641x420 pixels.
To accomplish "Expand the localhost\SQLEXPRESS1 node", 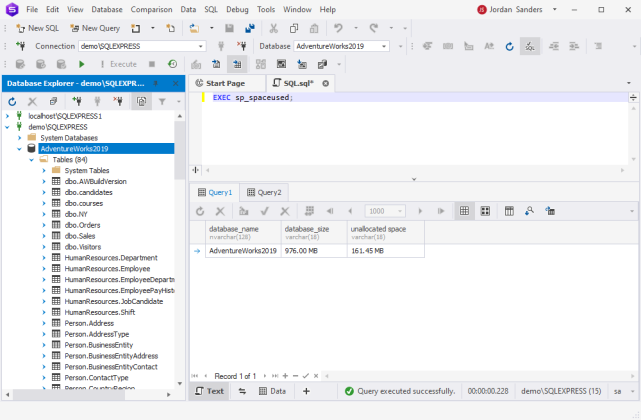I will [7, 116].
